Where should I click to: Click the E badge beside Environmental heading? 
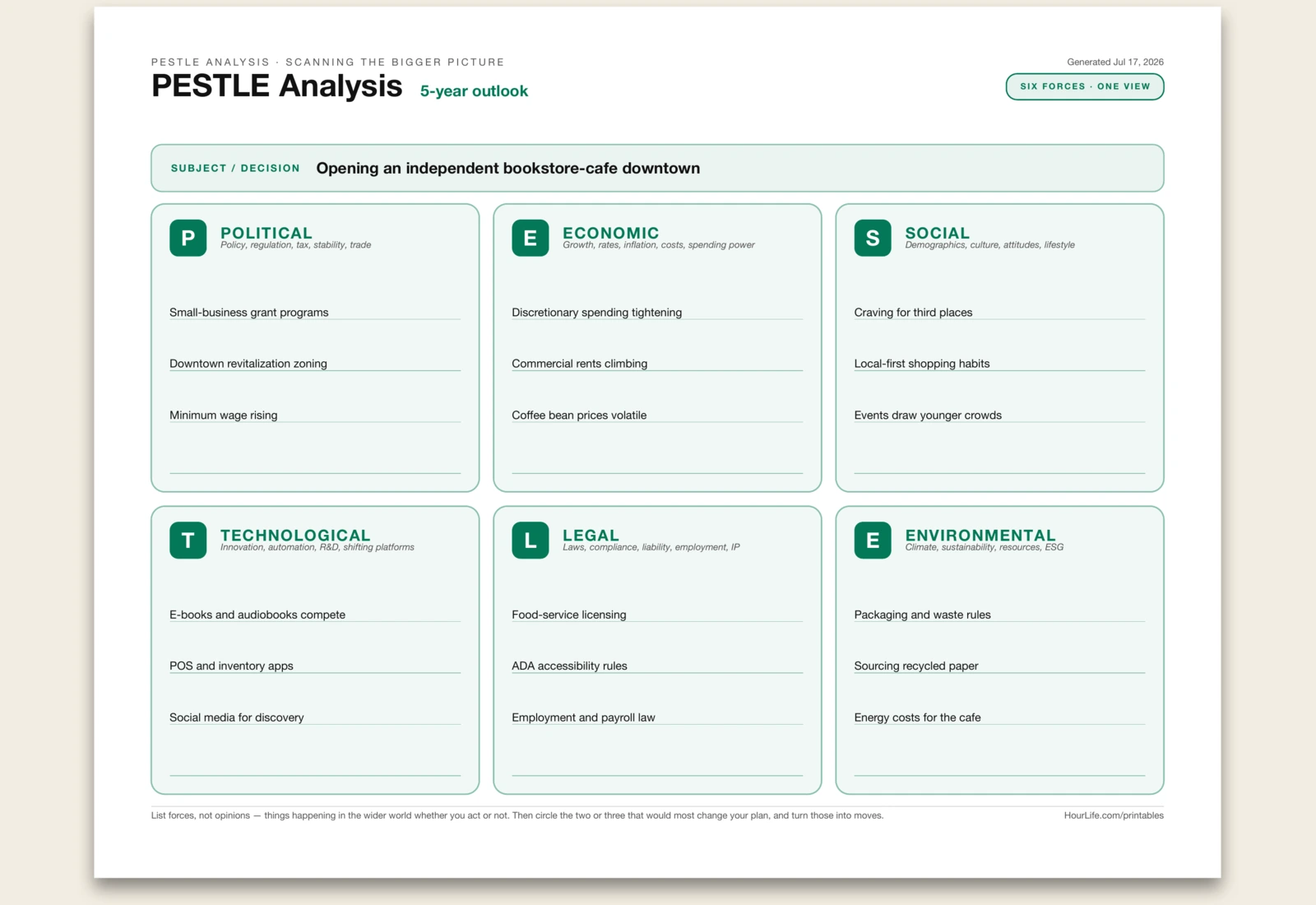coord(873,541)
